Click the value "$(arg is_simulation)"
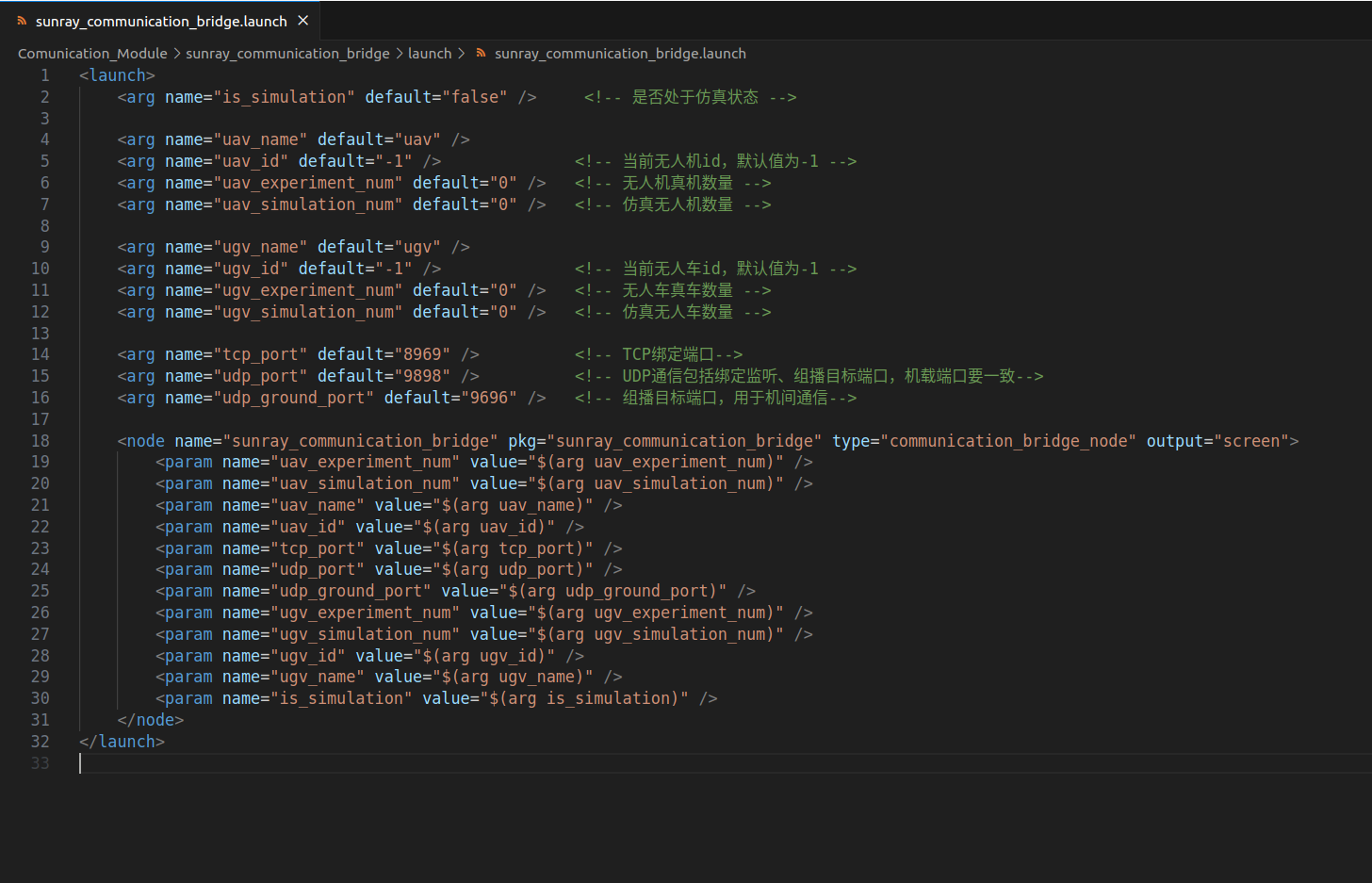Screen dimensions: 1372x883 (585, 698)
